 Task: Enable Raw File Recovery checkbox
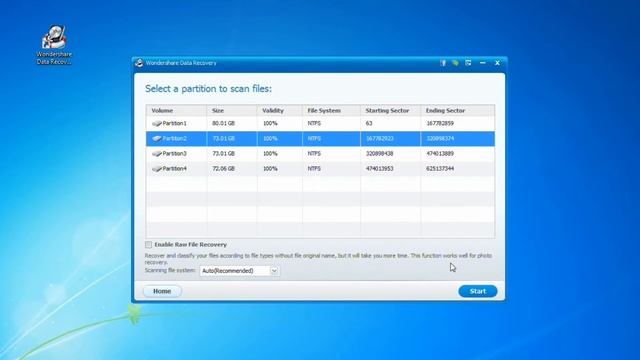pyautogui.click(x=148, y=244)
